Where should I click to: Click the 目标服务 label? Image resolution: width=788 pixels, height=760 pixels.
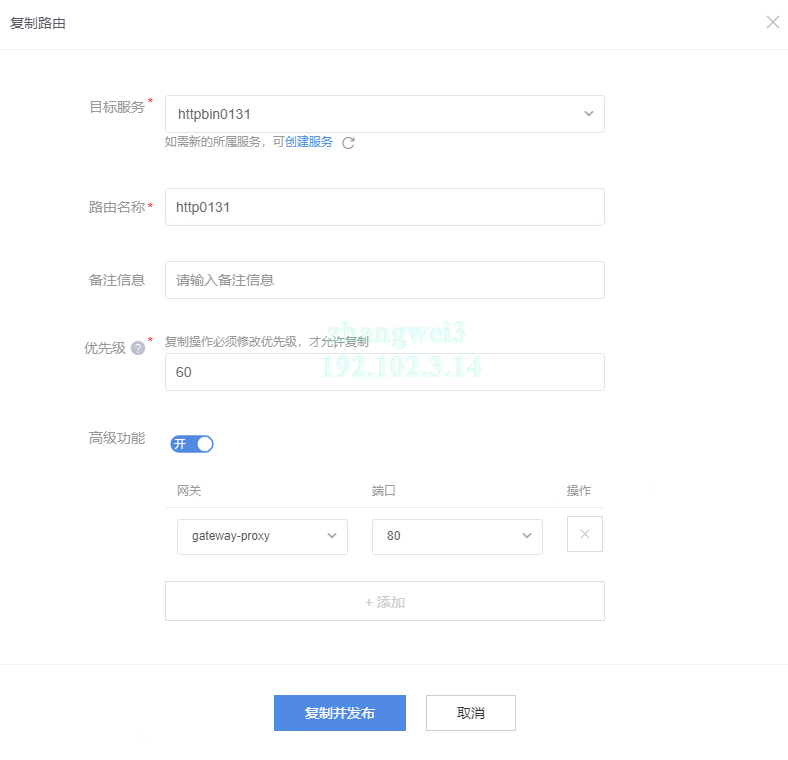pos(117,107)
